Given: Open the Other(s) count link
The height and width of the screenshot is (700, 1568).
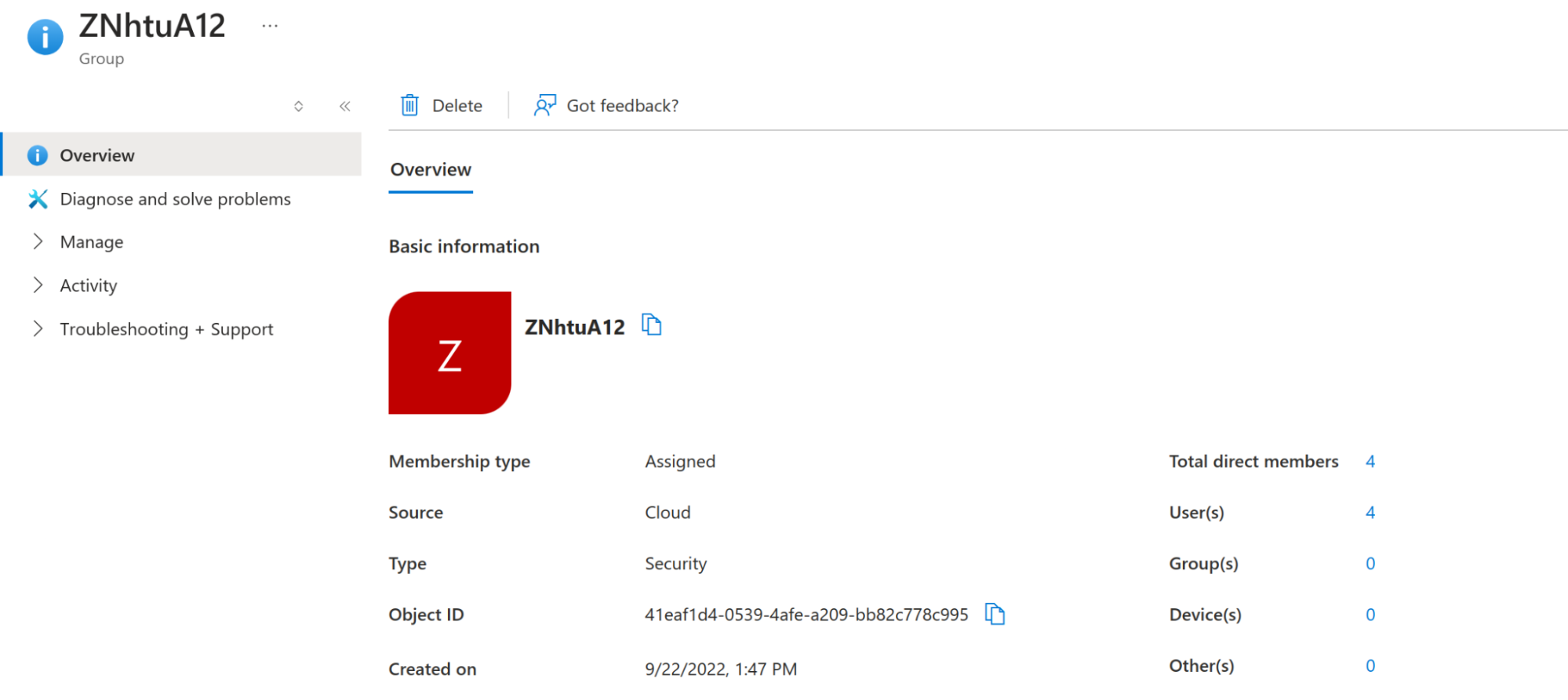Looking at the screenshot, I should tap(1370, 666).
